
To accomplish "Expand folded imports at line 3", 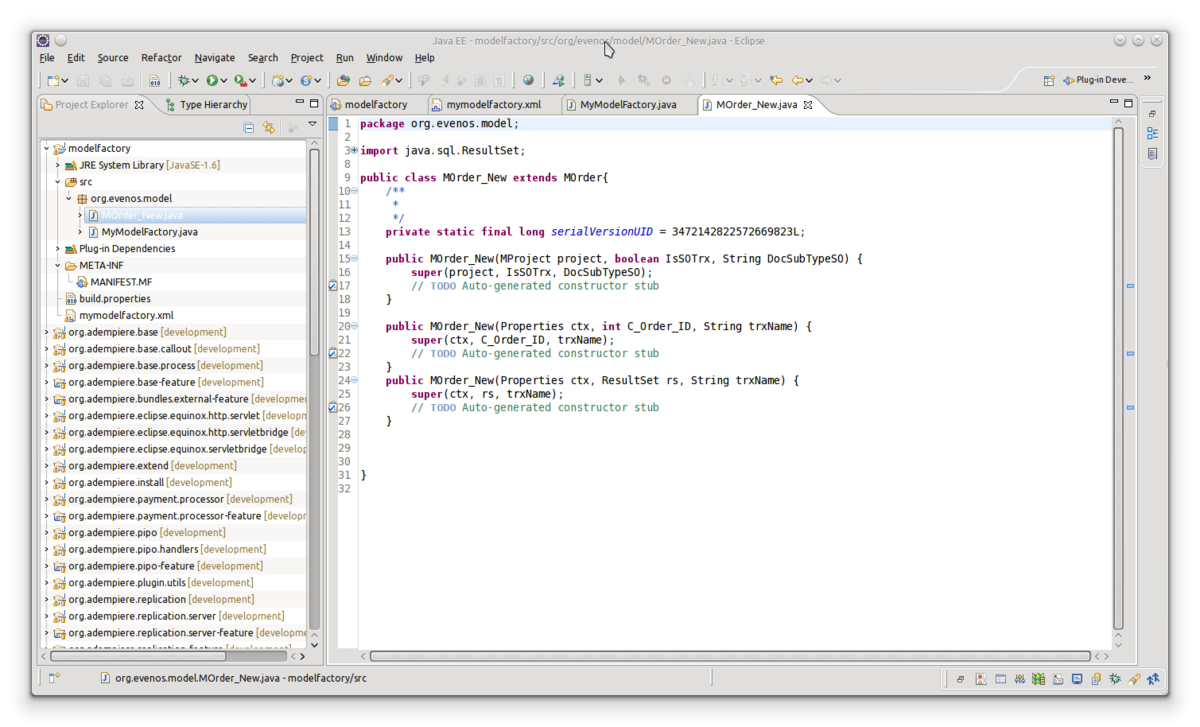I will pos(354,151).
